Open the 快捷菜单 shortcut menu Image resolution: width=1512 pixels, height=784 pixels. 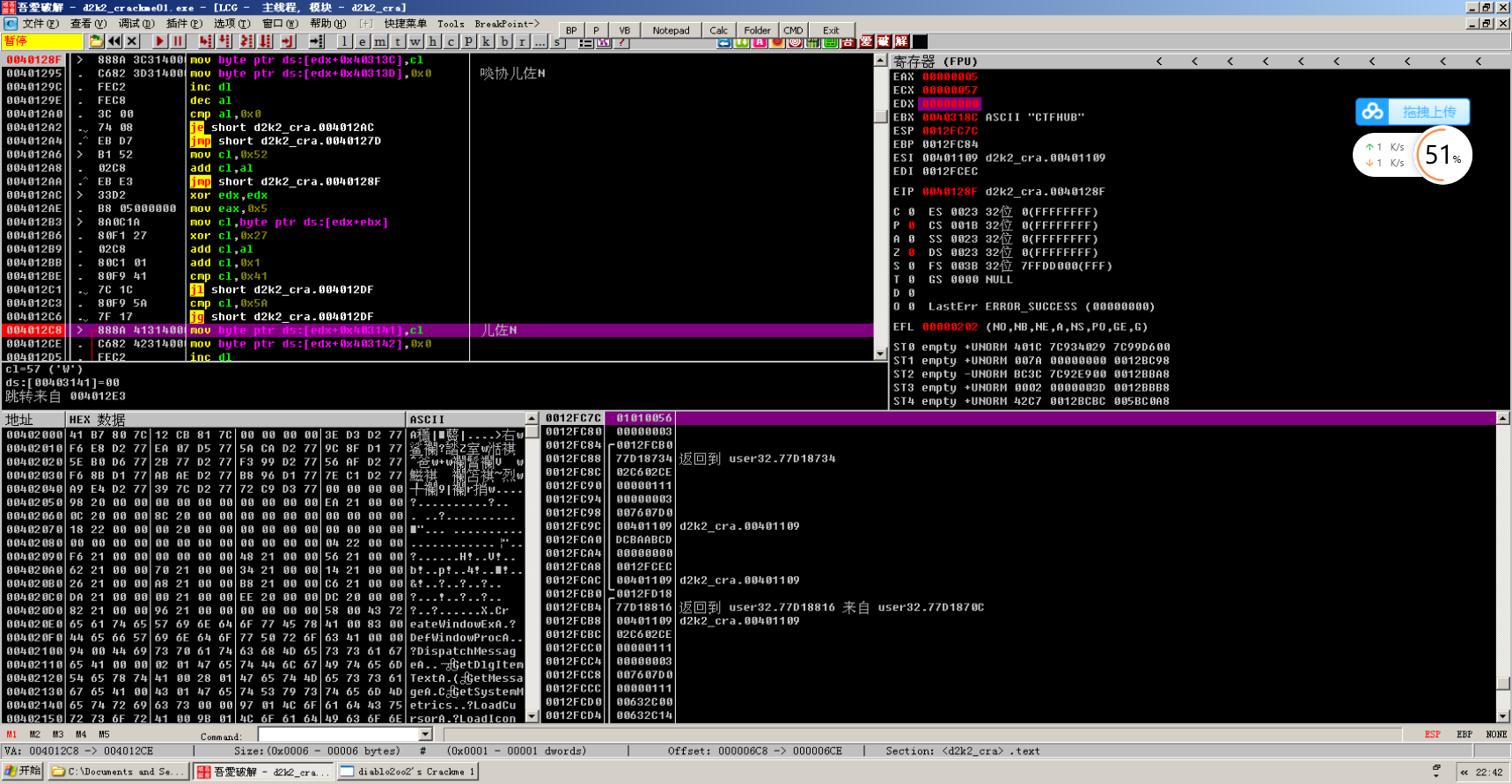(405, 24)
